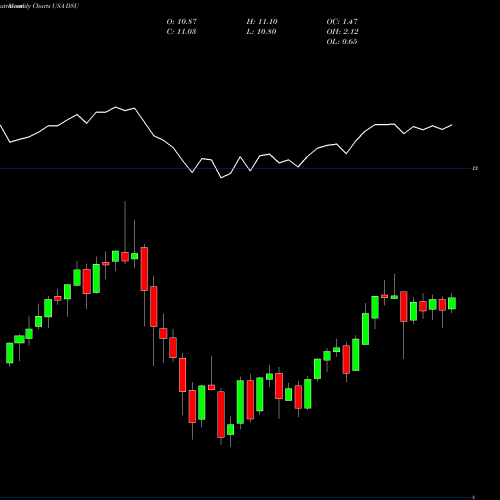Viewport: 500px width, 500px height.
Task: Click the 'OL: 0.65' value
Action: click(342, 42)
